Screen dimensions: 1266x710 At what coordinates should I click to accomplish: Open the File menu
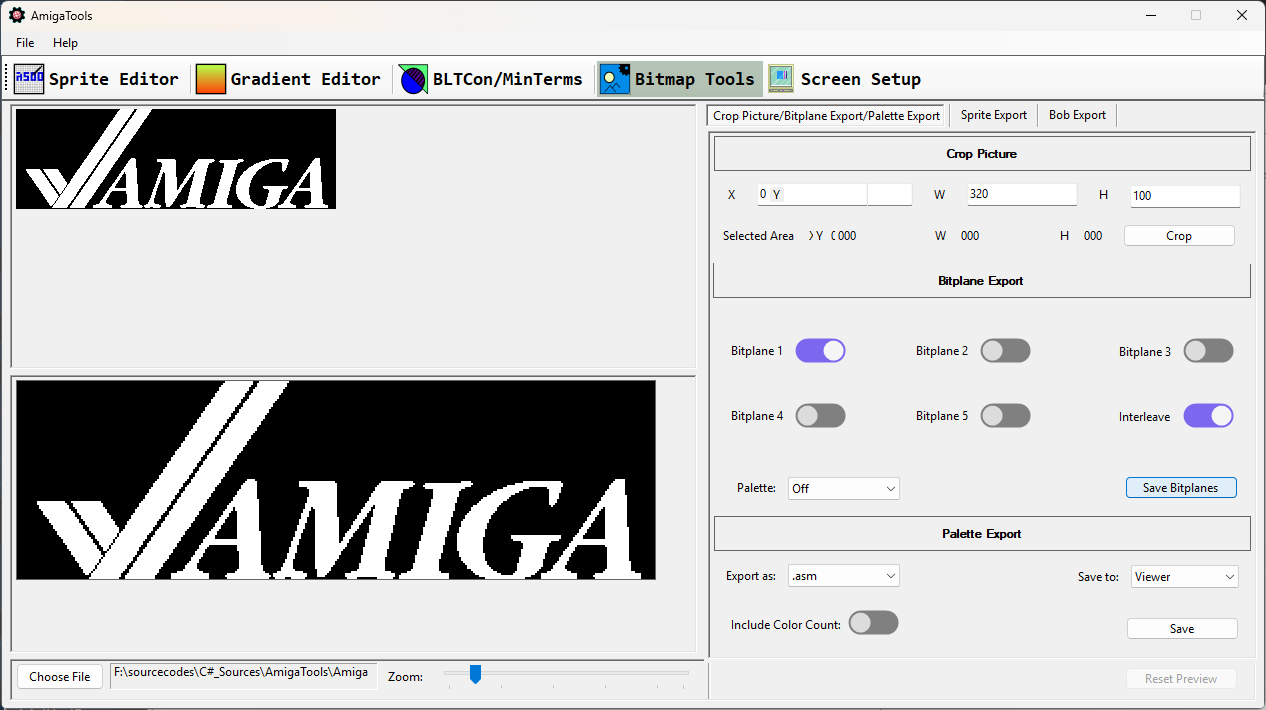[25, 43]
